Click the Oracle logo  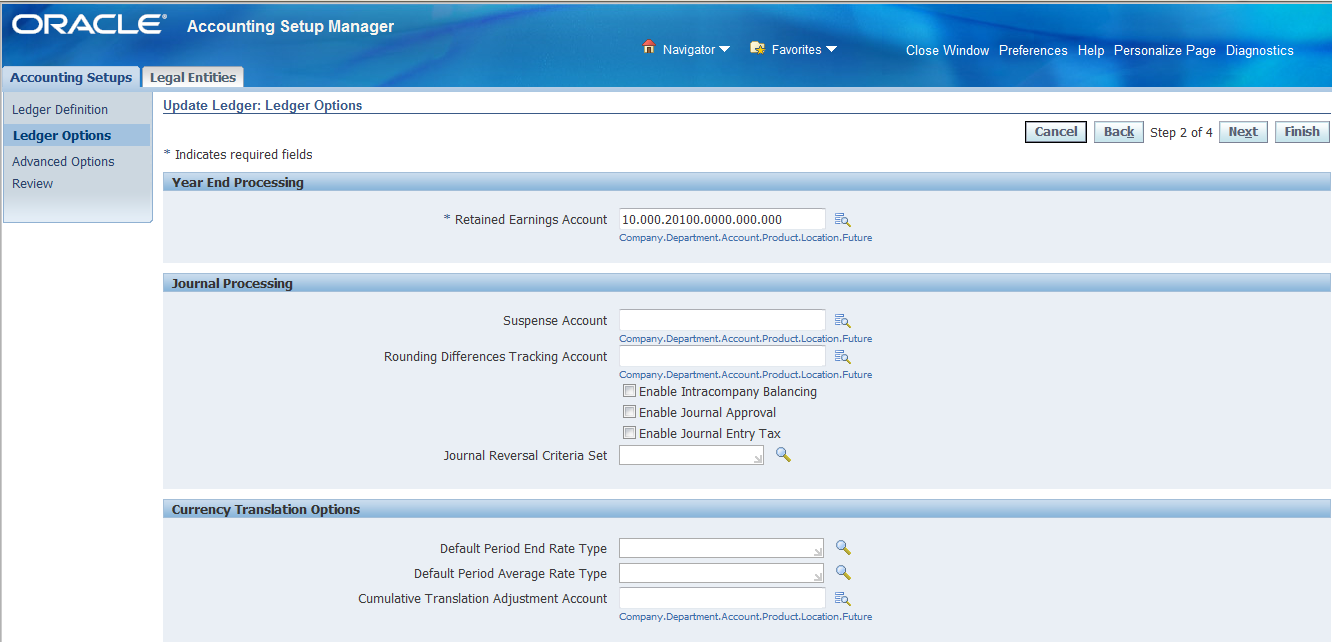(88, 25)
